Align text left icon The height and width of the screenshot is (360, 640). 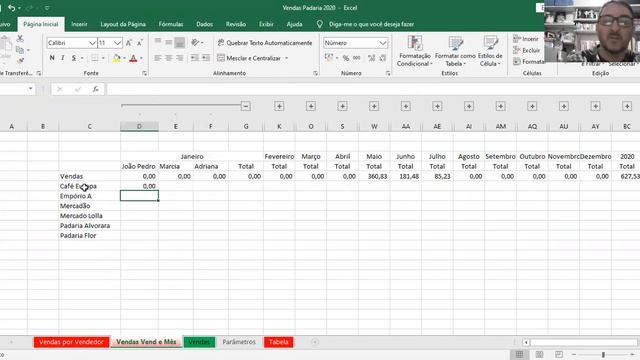158,58
